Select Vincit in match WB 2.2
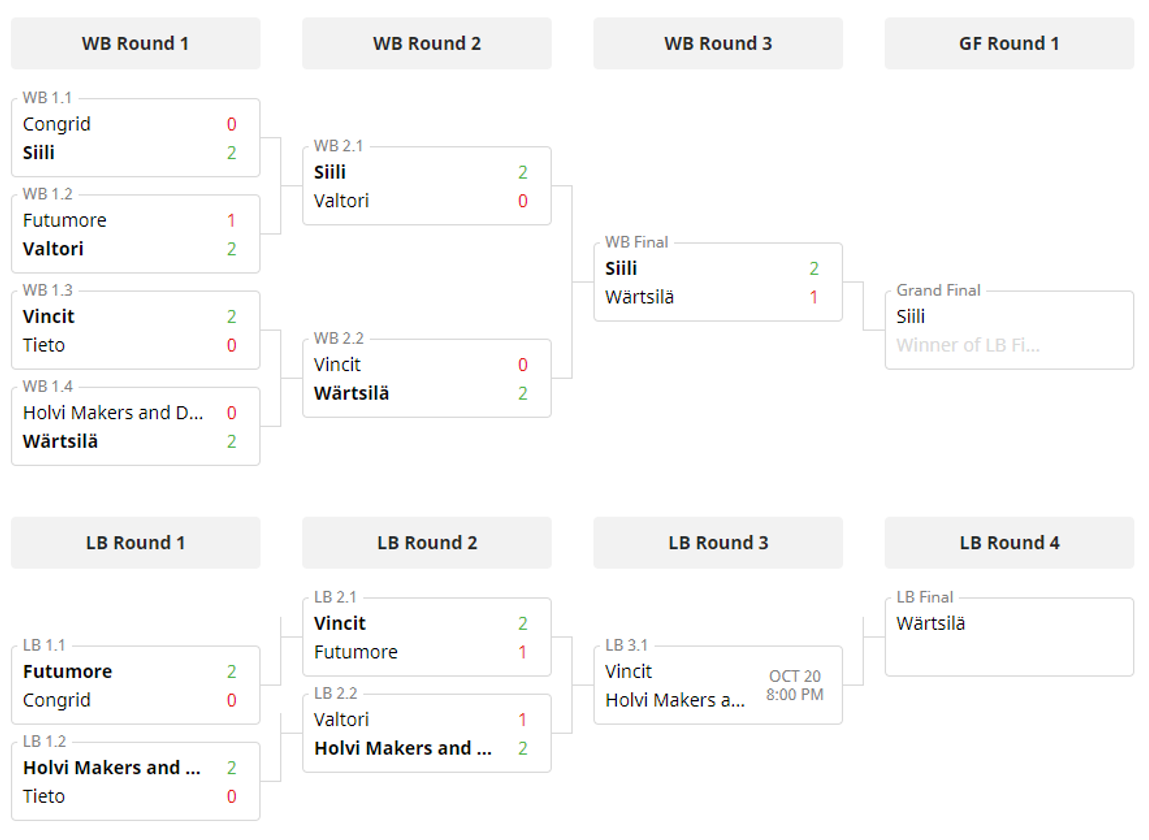This screenshot has height=840, width=1149. [x=337, y=365]
